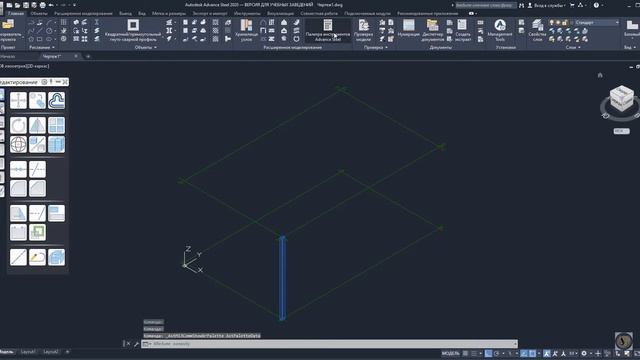
Task: Toggle the grid display in status bar
Action: 465,353
